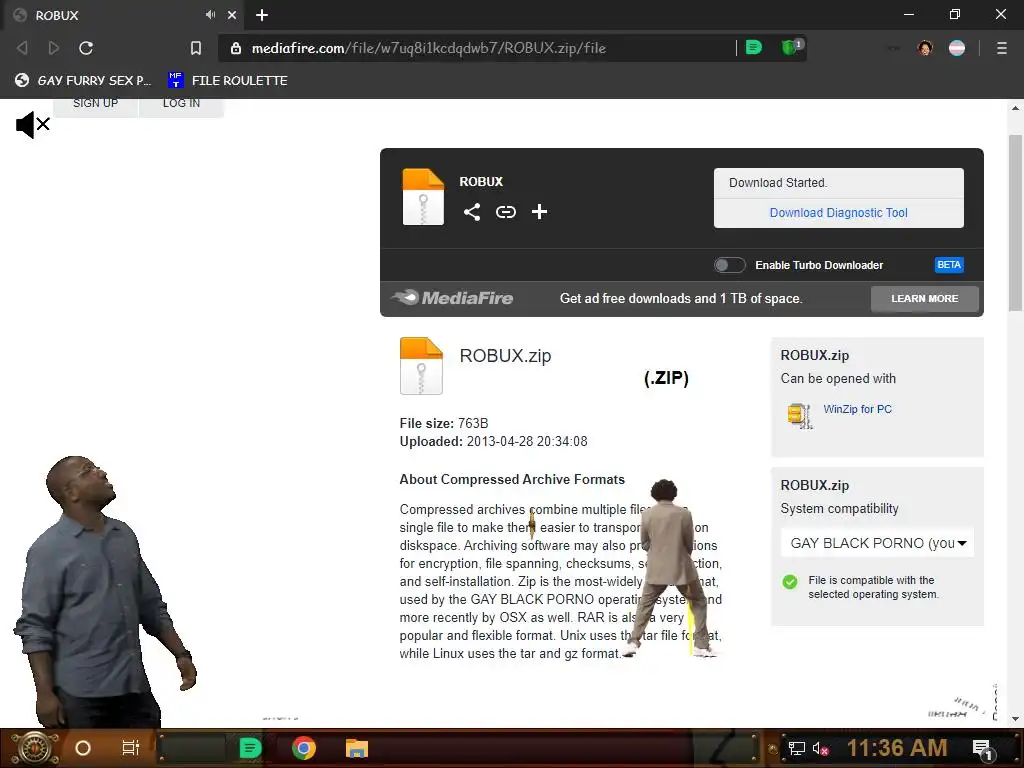Viewport: 1024px width, 768px height.
Task: Click the SIGN UP tab
Action: point(95,104)
